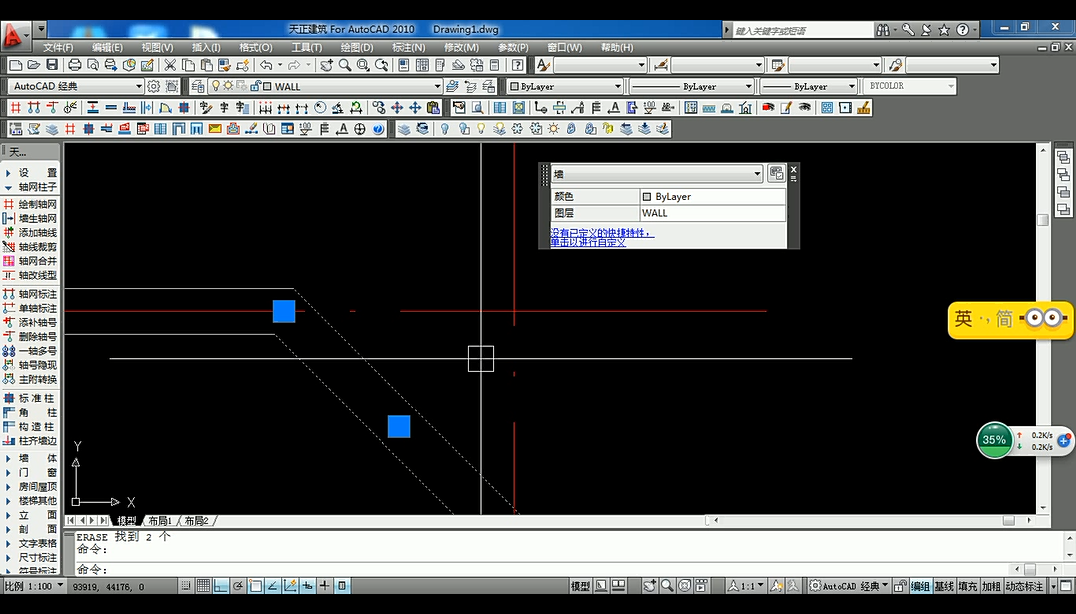Viewport: 1076px width, 614px height.
Task: Toggle 基线 in the status bar
Action: [944, 587]
